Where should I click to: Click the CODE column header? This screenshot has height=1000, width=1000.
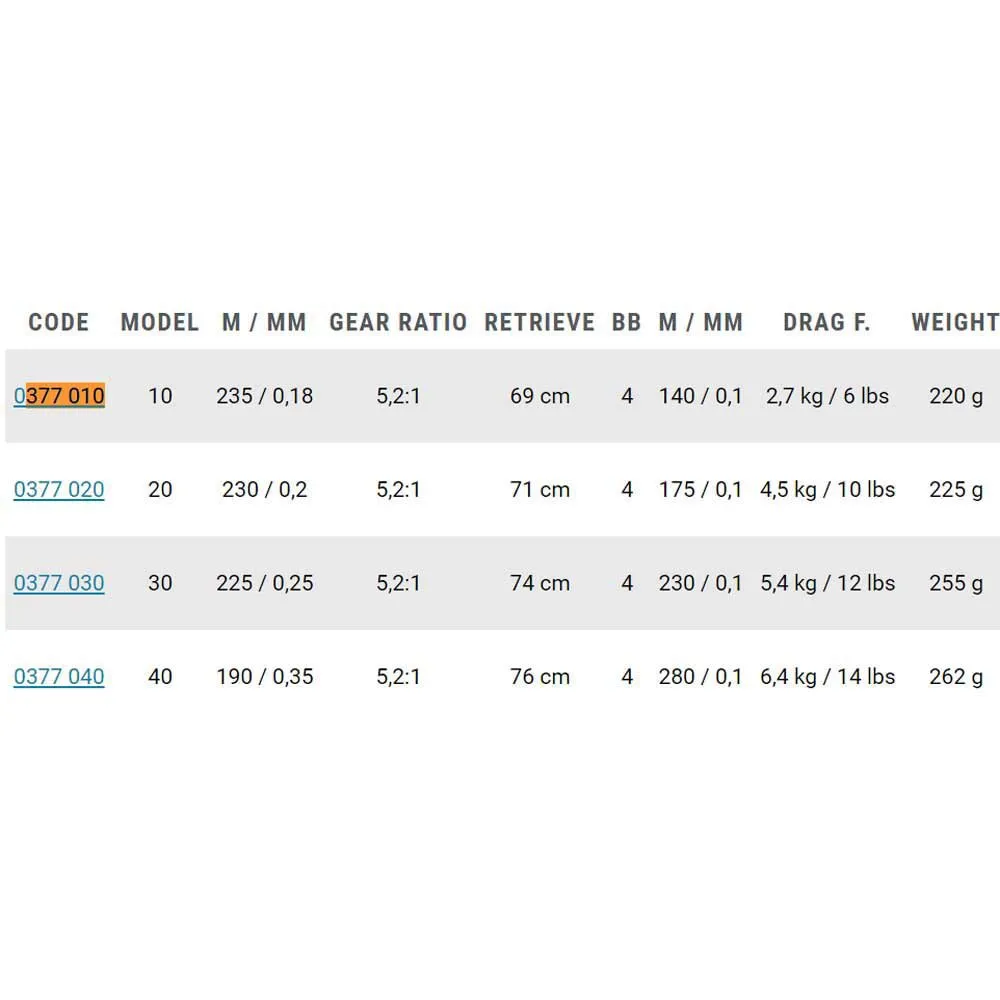(x=59, y=322)
